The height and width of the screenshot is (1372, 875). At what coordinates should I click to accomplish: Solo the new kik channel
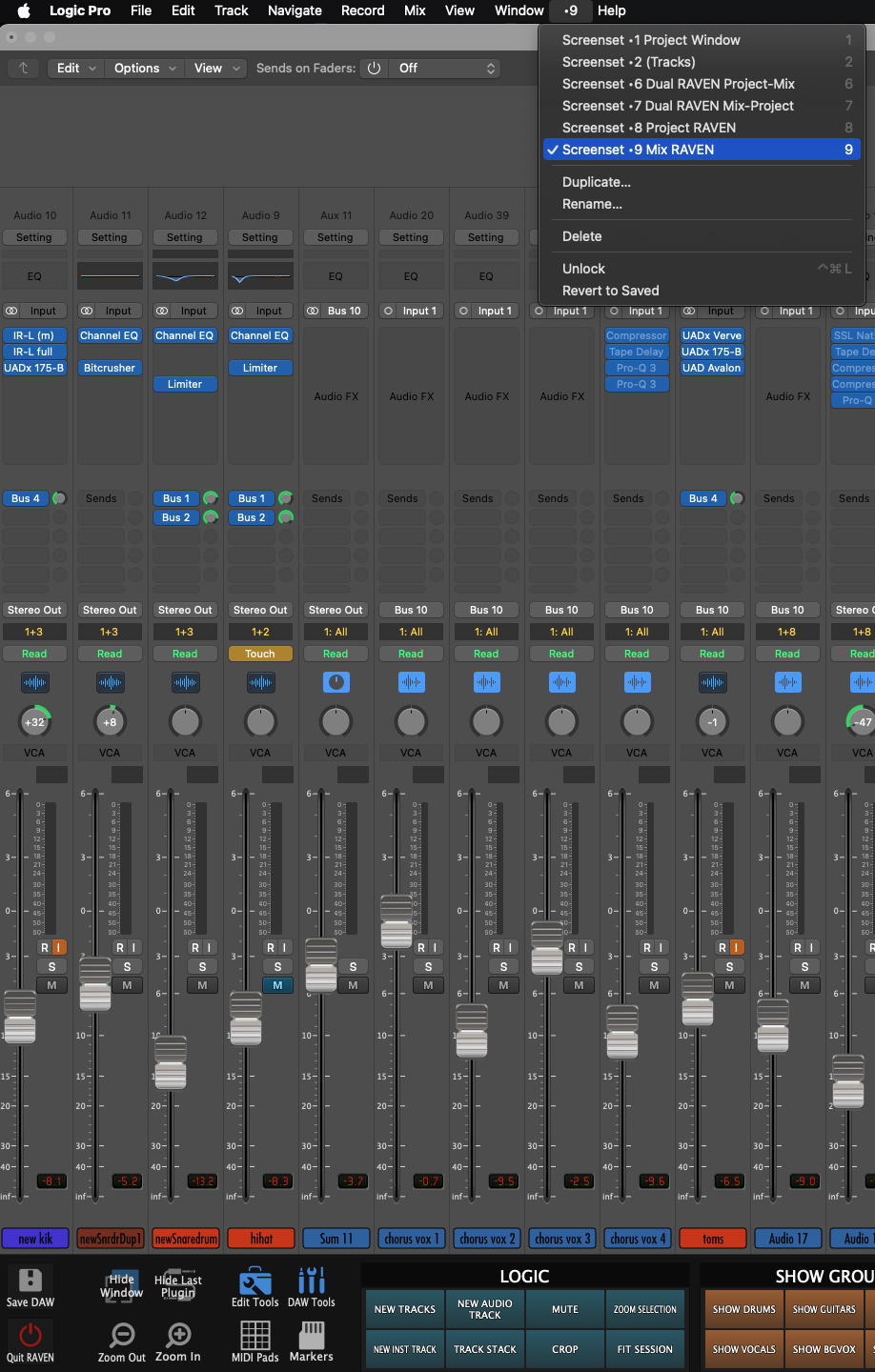point(51,966)
